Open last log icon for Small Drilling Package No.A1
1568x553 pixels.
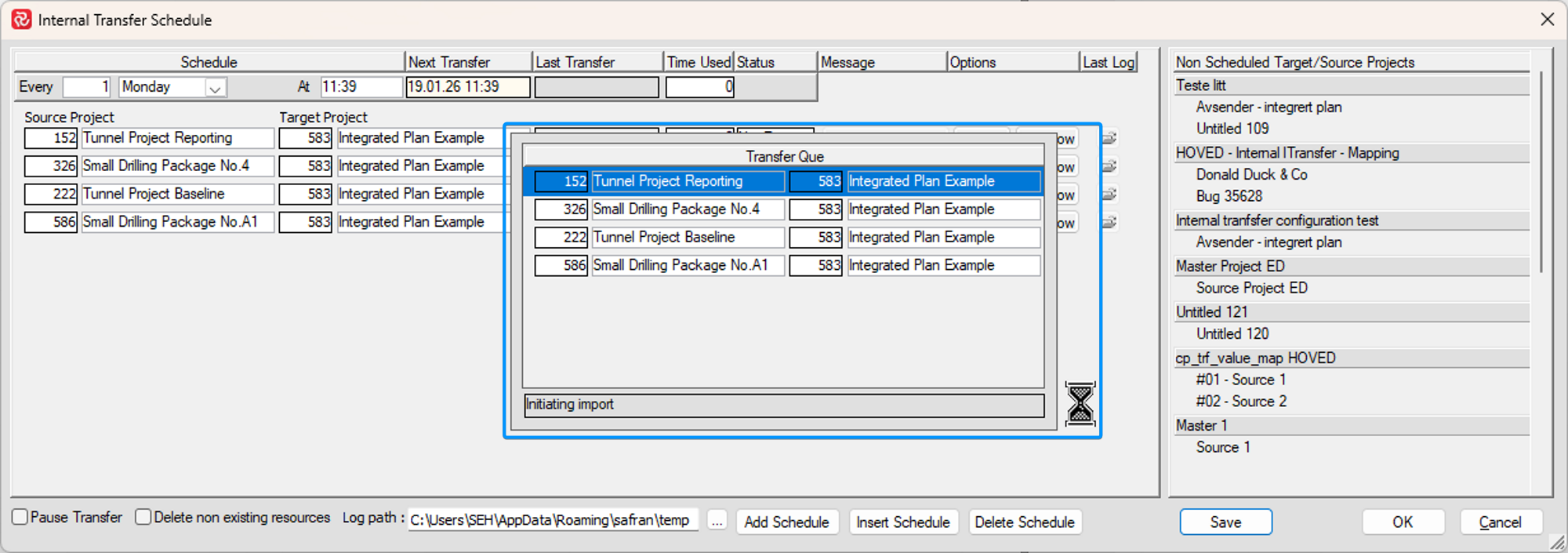(x=1109, y=223)
